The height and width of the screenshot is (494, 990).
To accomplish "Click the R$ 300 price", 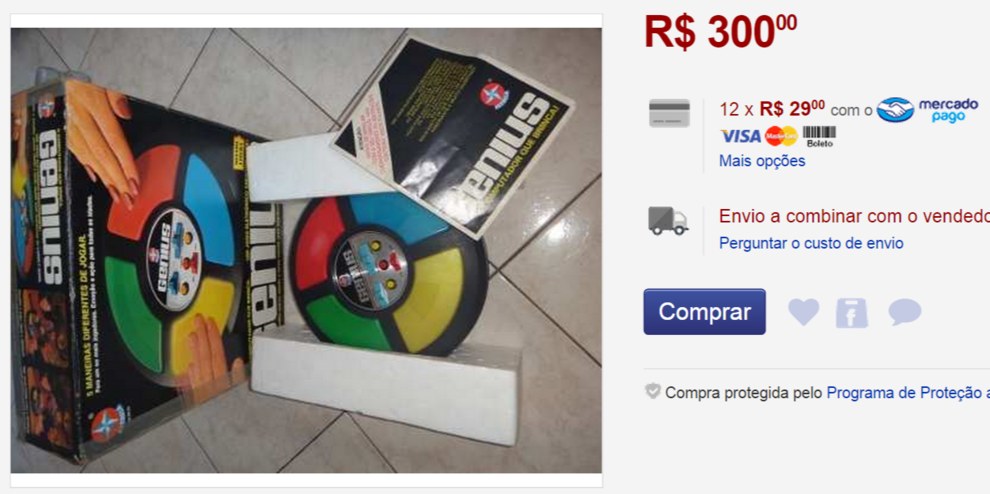I will [x=720, y=32].
